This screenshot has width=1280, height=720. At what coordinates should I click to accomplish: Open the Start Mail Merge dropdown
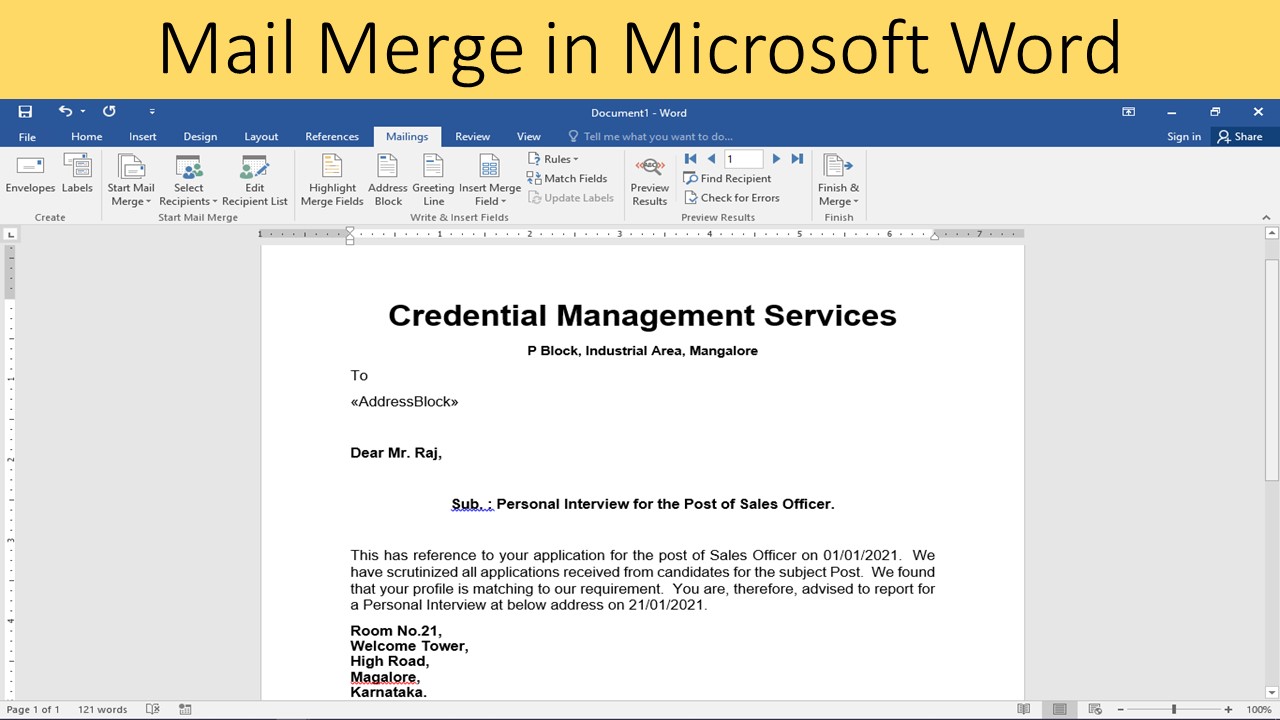(131, 178)
